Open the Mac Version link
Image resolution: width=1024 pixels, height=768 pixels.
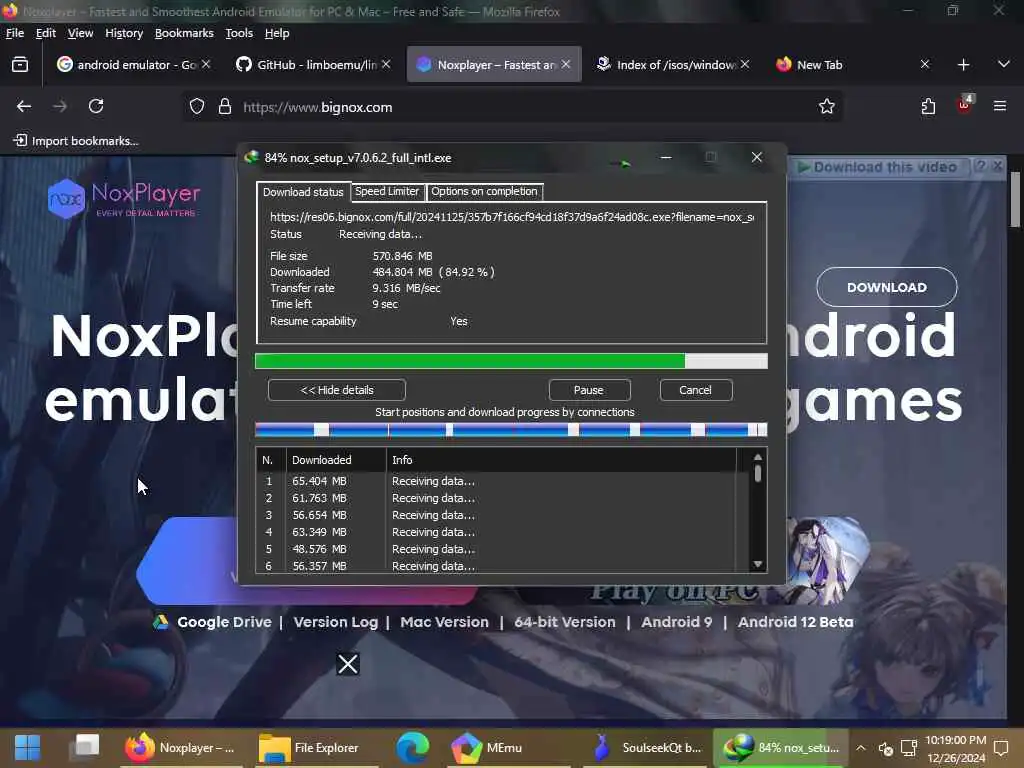(x=444, y=622)
